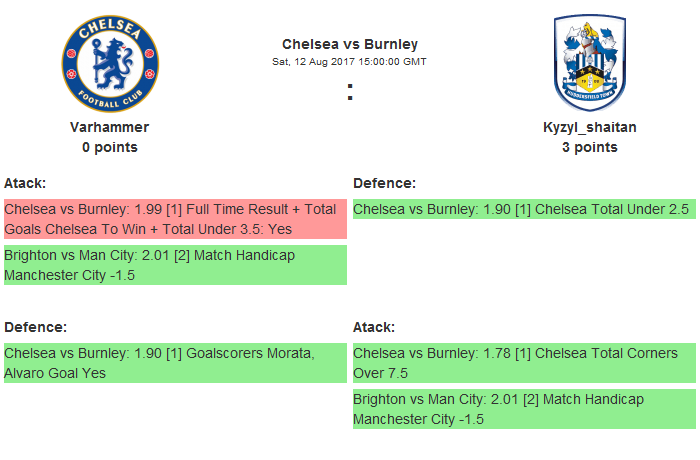Click the Defence heading under Kyzyl_shaitan's crest

[x=385, y=183]
